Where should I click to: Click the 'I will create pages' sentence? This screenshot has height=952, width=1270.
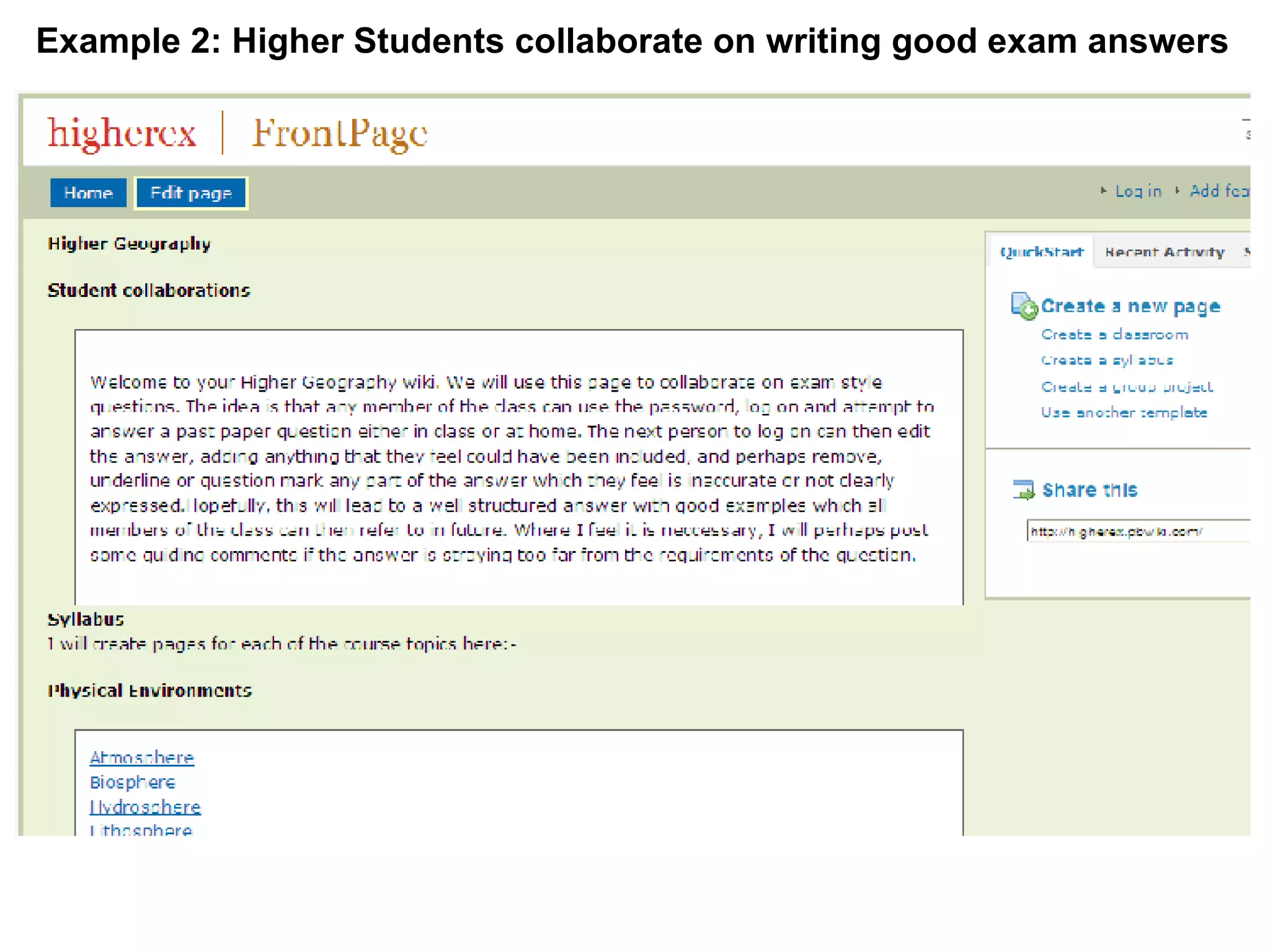(282, 645)
